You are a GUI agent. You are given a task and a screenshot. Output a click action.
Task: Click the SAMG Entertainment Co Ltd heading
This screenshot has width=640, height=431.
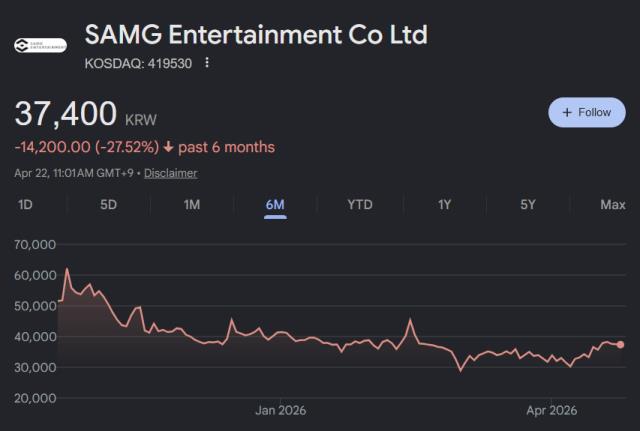[256, 35]
